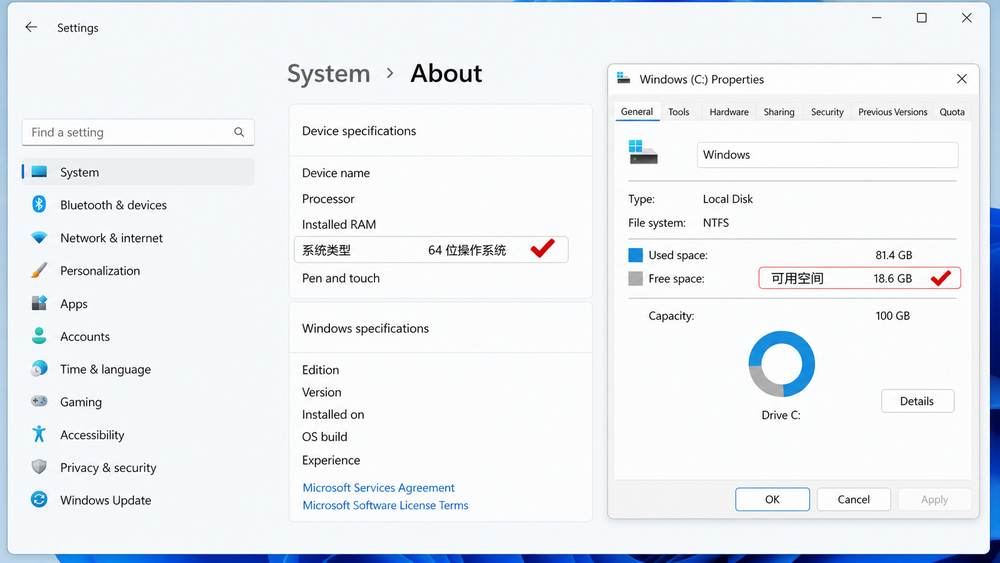Screen dimensions: 1000x563
Task: Maximize the Settings window
Action: [x=922, y=18]
